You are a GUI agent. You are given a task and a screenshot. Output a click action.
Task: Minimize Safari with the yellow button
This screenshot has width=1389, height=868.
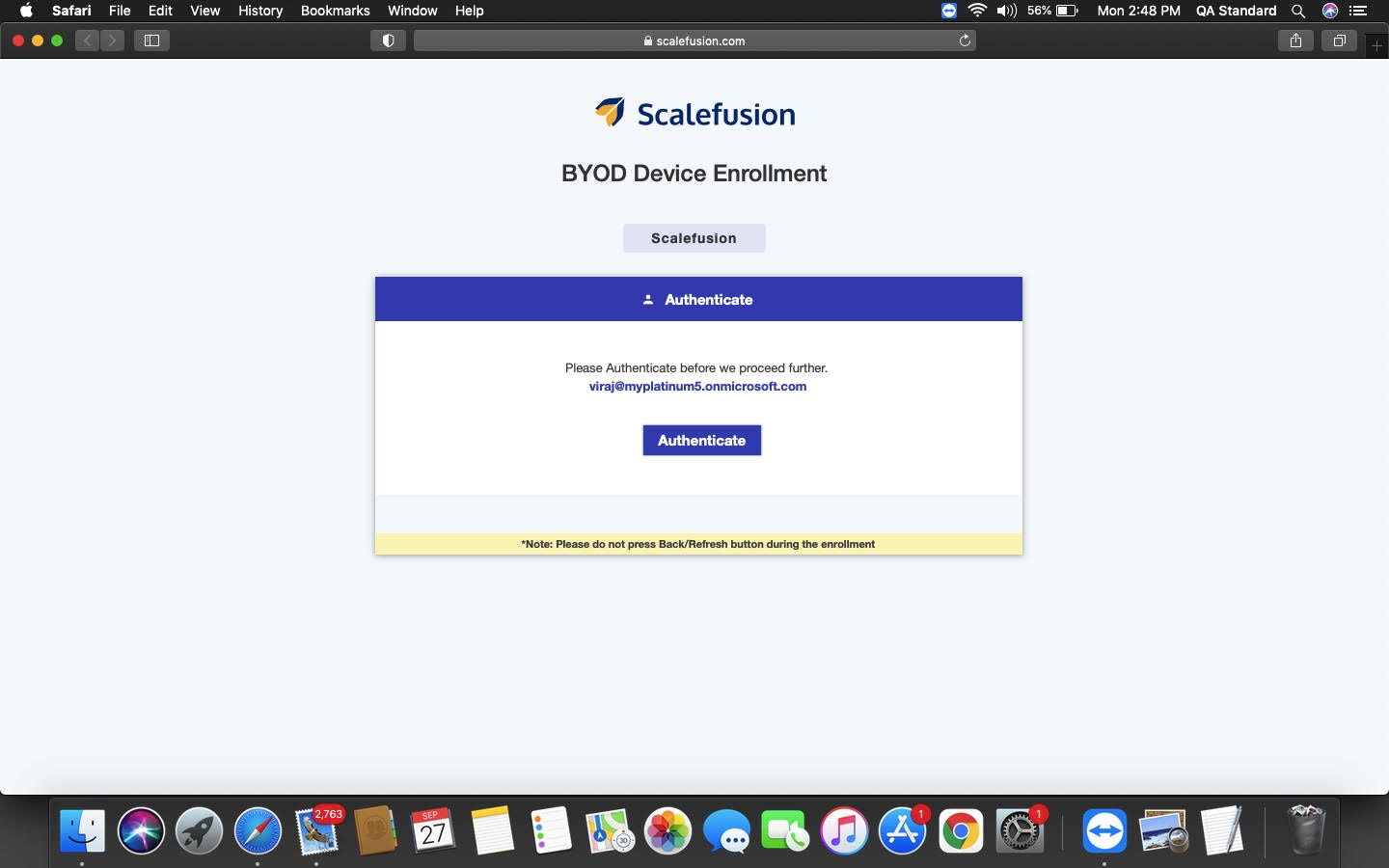[x=38, y=41]
